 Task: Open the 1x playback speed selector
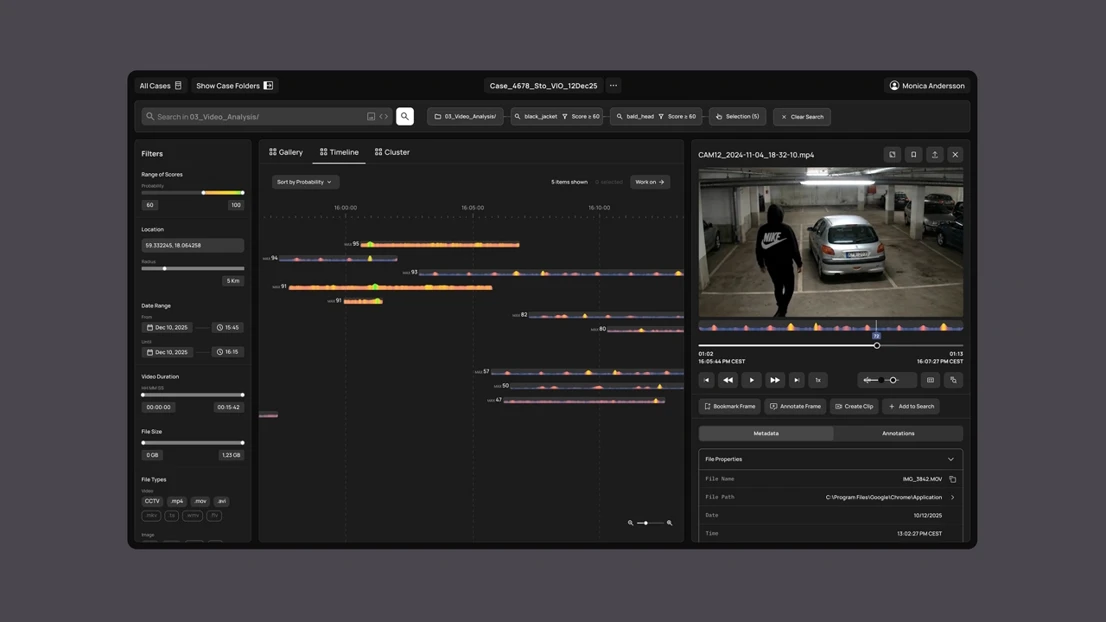click(817, 380)
